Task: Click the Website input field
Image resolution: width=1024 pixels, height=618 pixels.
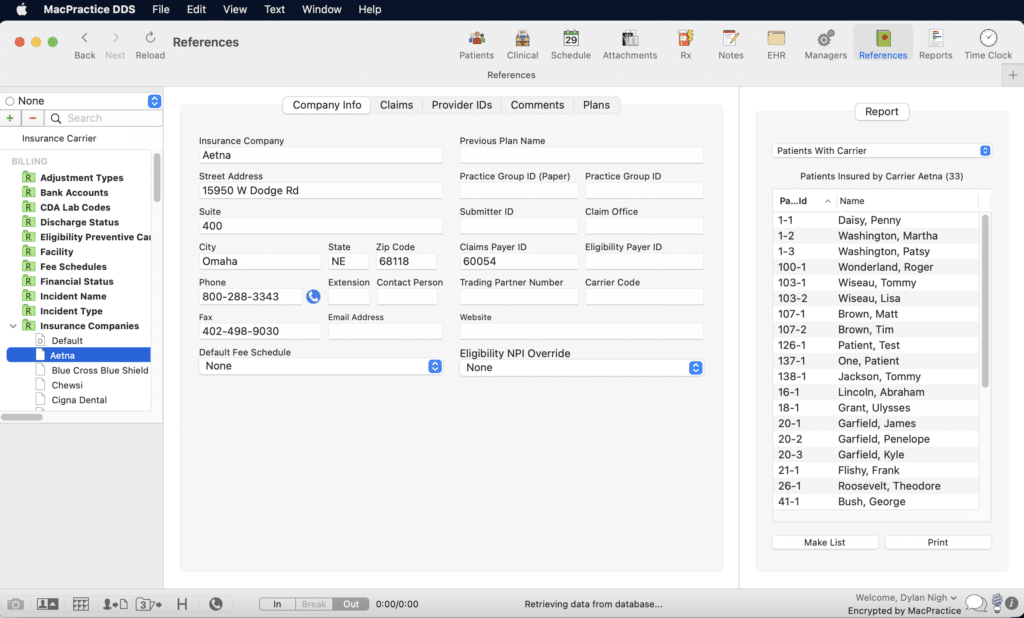Action: [x=581, y=332]
